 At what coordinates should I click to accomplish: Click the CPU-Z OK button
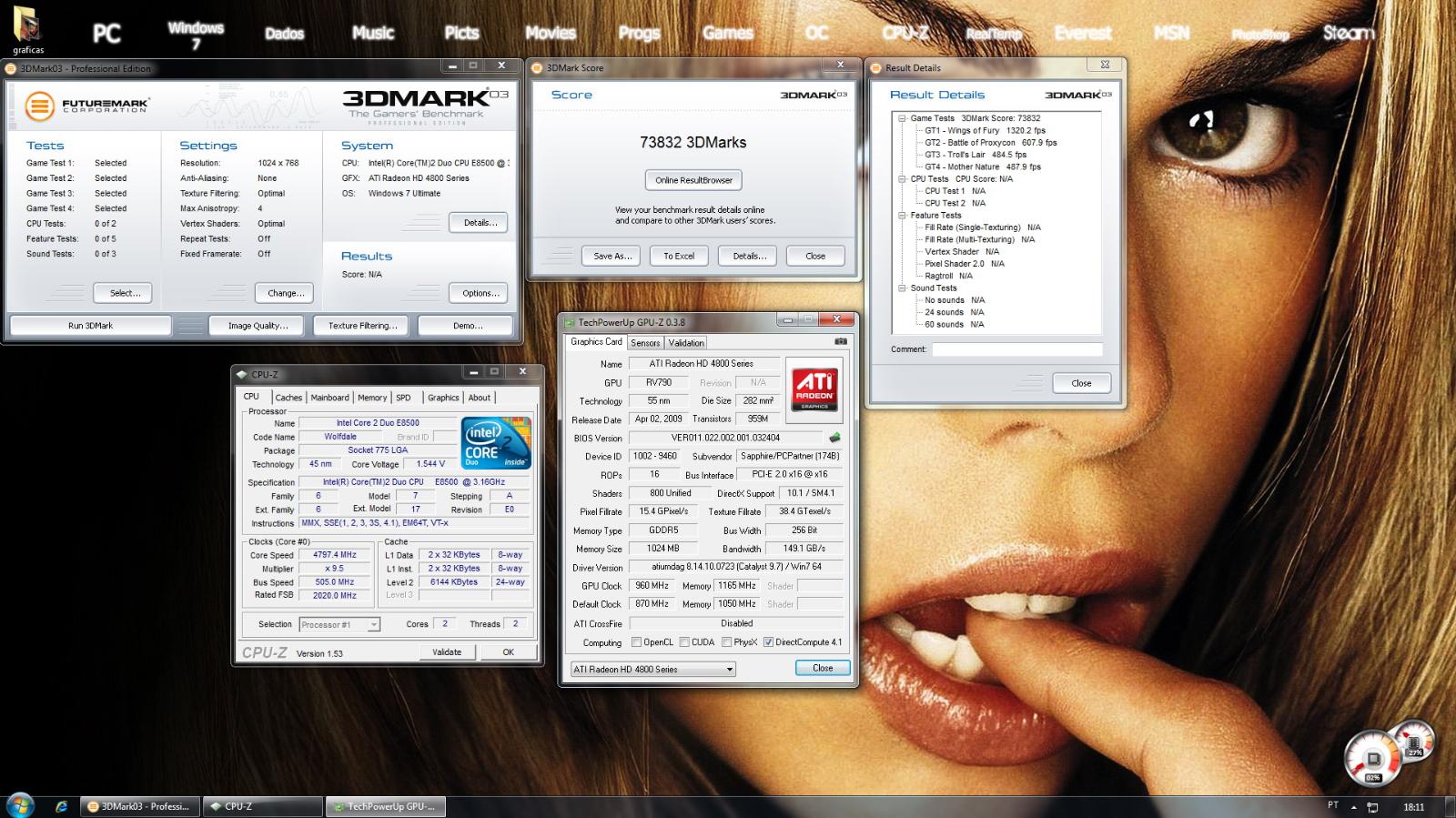(x=508, y=652)
